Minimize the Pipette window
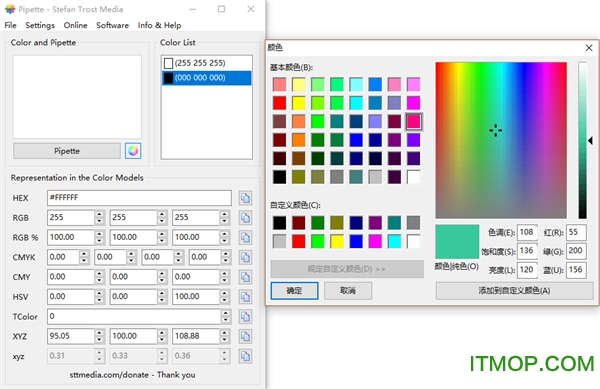The image size is (600, 389). pyautogui.click(x=193, y=9)
